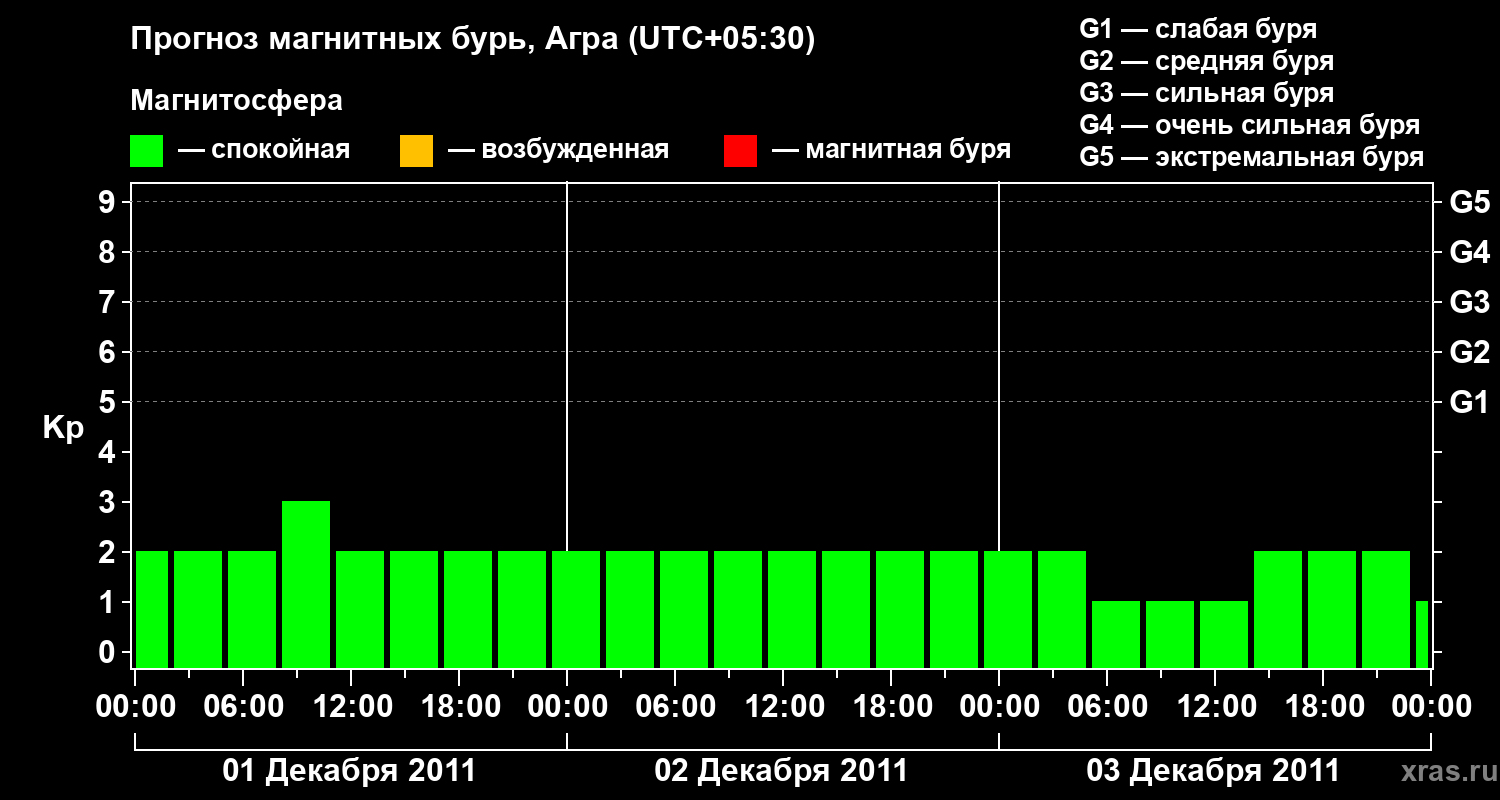
Task: Click the 'G5 — экстремальная буря' line
Action: (1251, 157)
